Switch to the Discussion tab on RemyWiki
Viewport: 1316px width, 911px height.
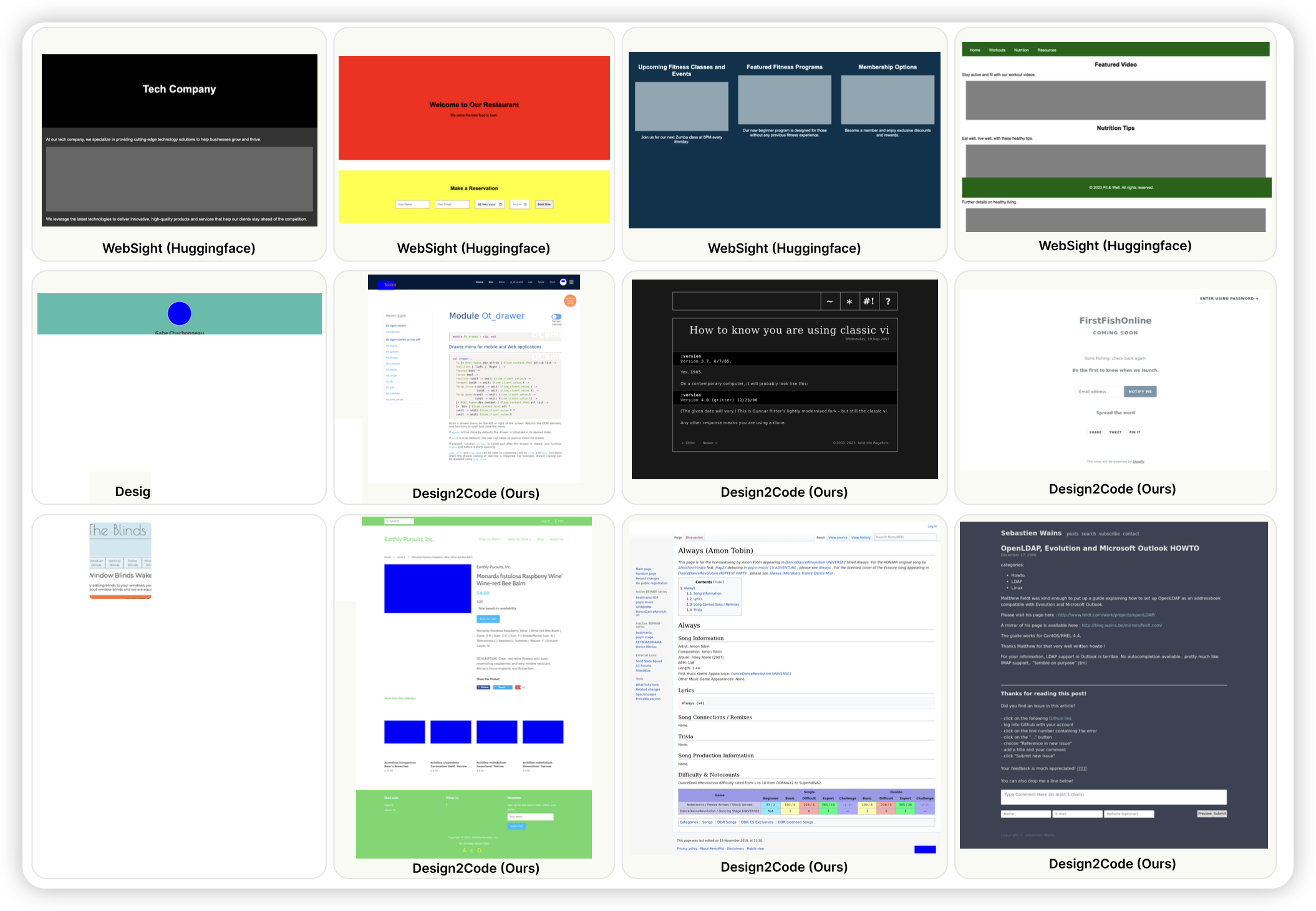tap(694, 537)
